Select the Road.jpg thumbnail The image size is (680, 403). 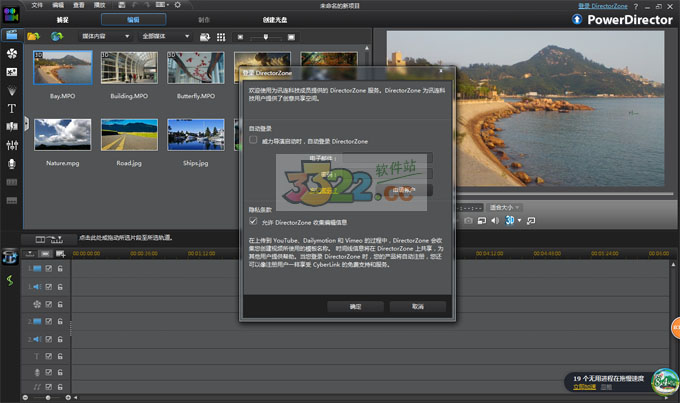coord(130,136)
